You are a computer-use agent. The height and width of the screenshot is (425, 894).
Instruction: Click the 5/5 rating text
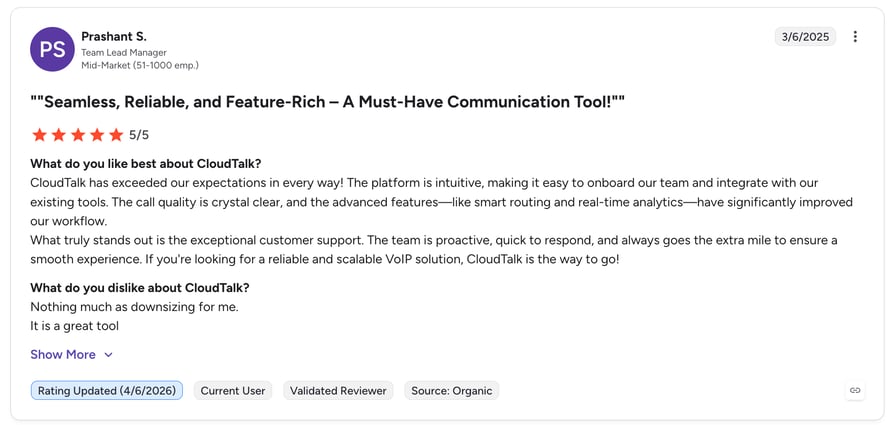point(139,135)
